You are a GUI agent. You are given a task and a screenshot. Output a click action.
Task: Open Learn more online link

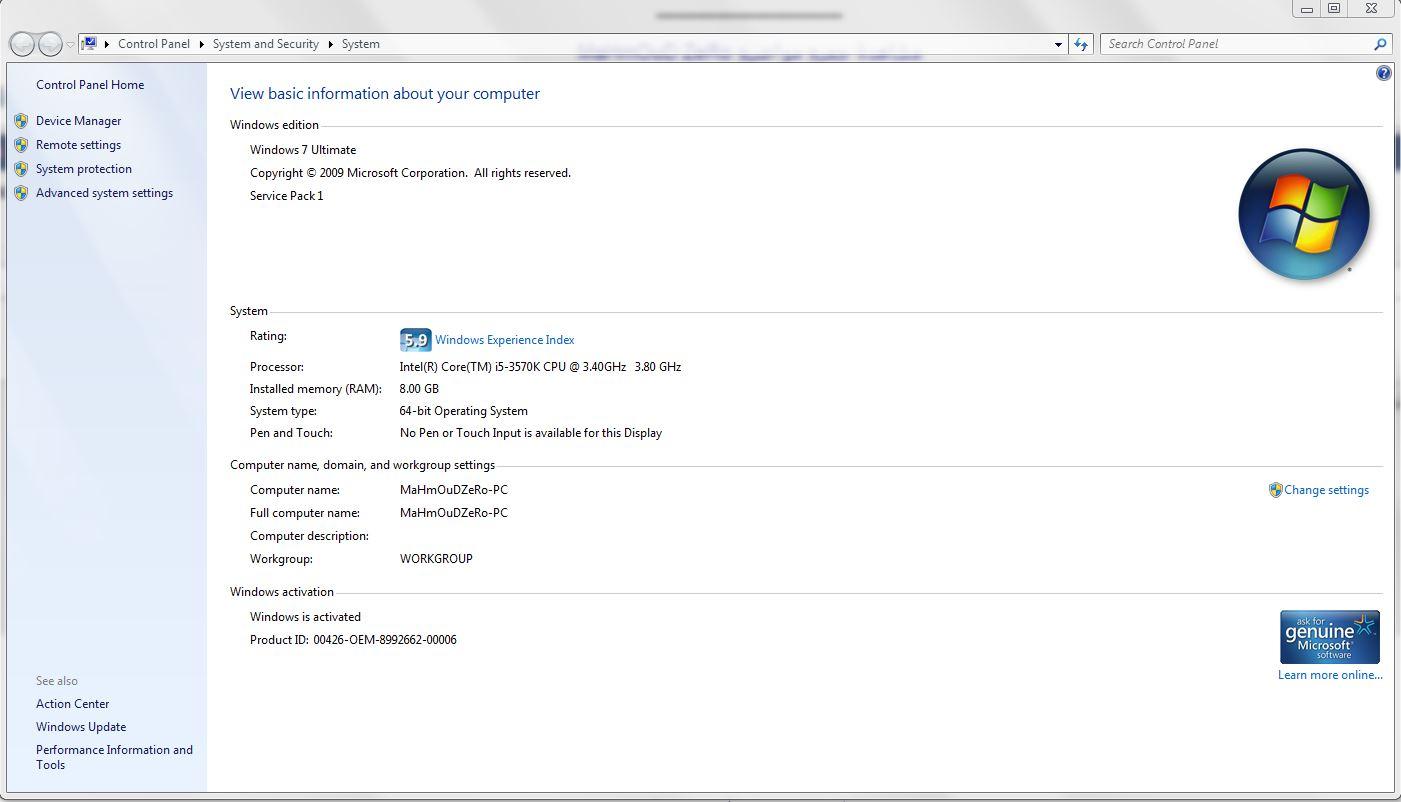pyautogui.click(x=1330, y=675)
